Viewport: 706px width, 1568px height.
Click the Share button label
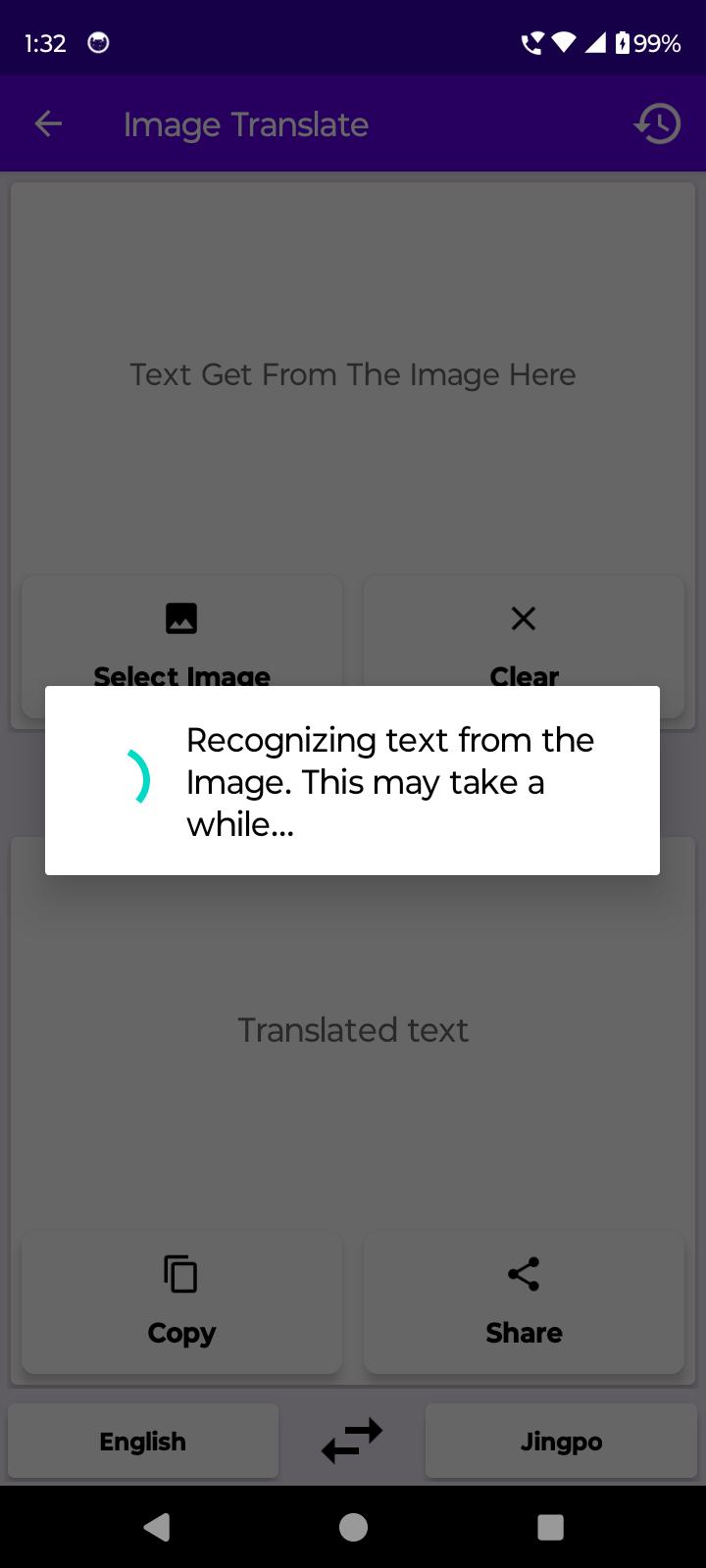pyautogui.click(x=524, y=1333)
